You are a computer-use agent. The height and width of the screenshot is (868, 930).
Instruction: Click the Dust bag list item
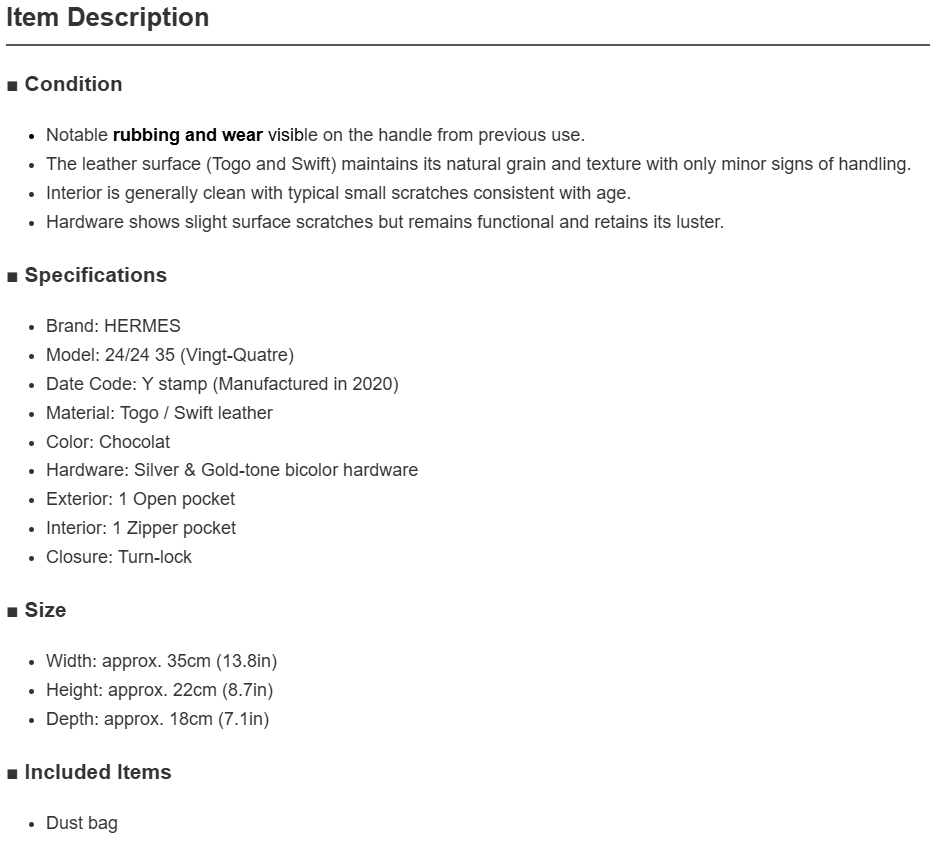click(82, 823)
